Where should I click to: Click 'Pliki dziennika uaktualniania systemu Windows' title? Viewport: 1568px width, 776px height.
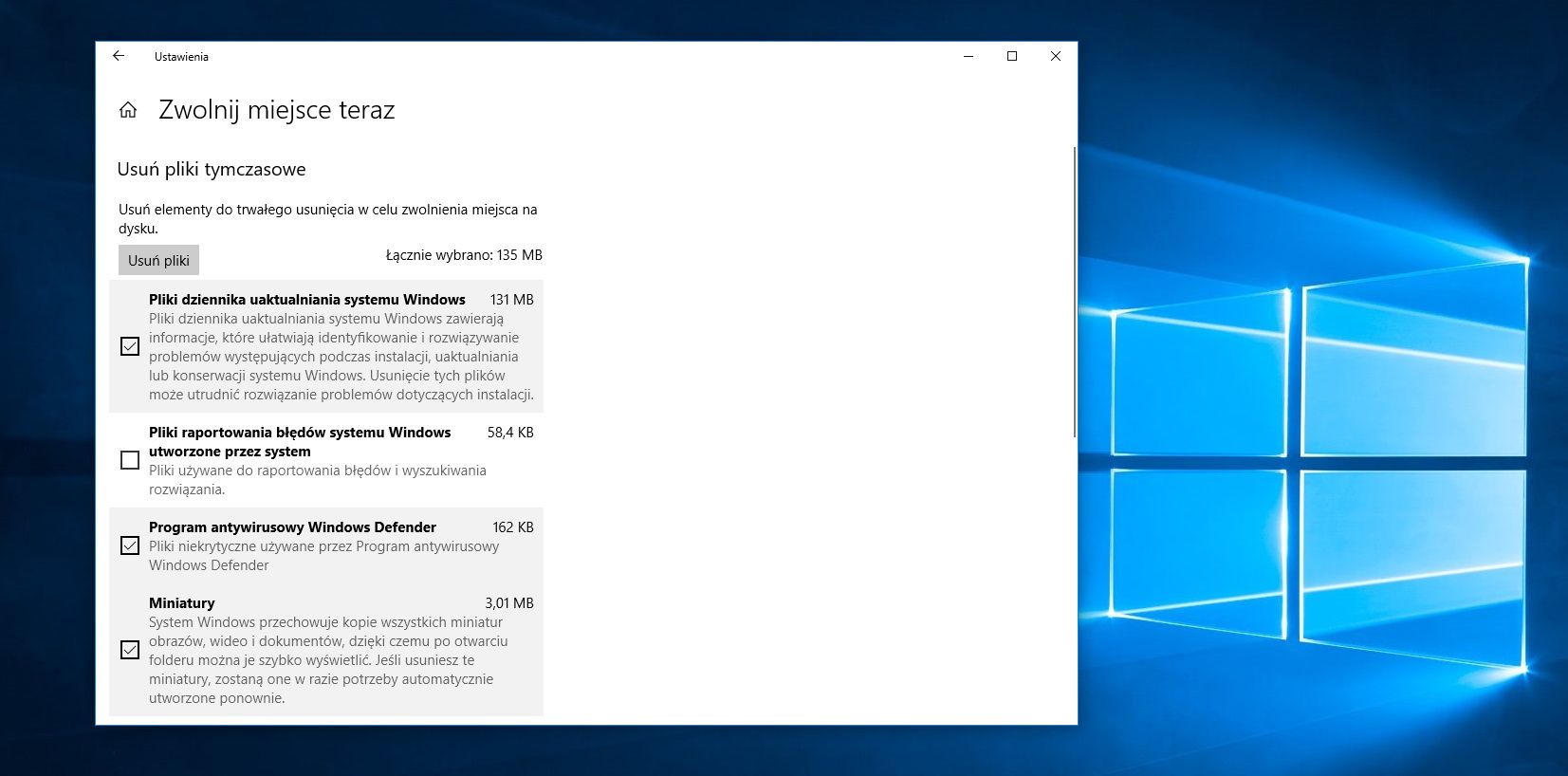tap(307, 300)
